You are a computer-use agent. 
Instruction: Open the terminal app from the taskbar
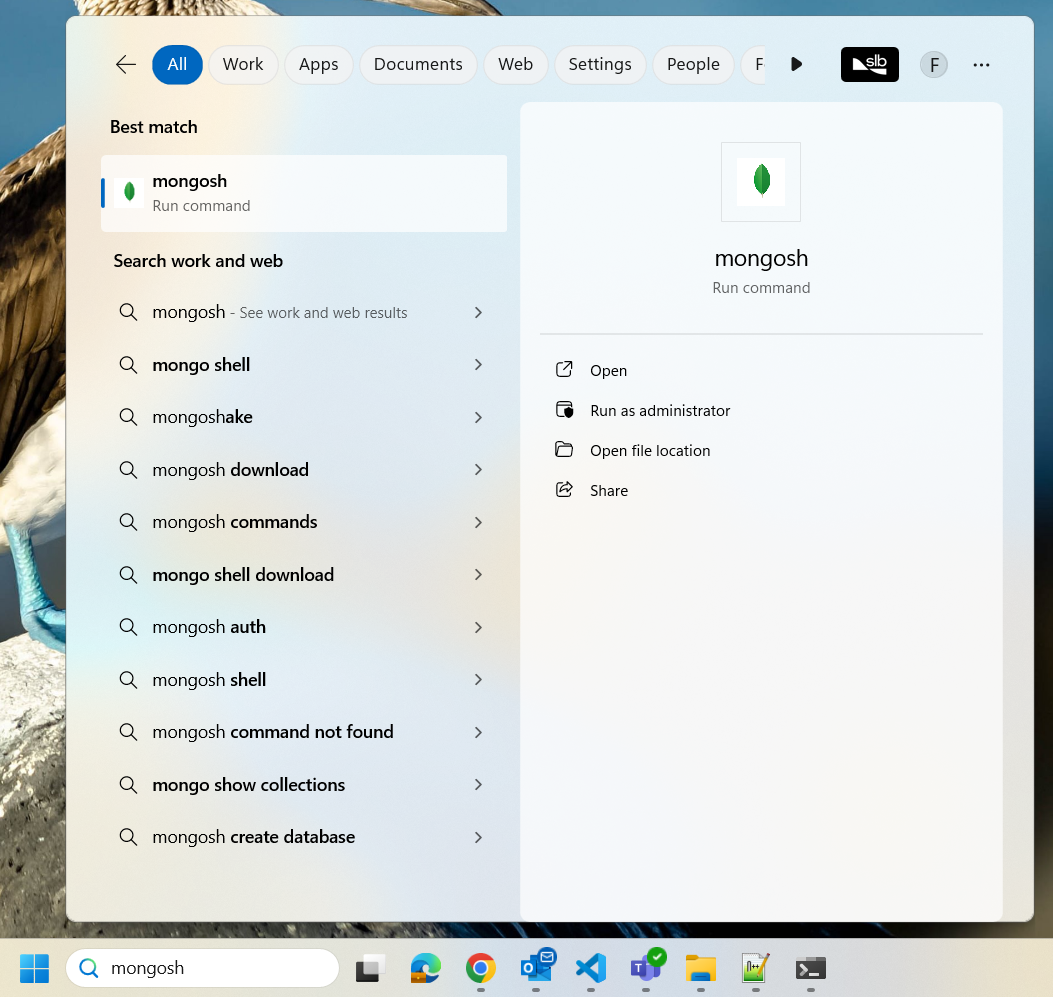pos(811,968)
